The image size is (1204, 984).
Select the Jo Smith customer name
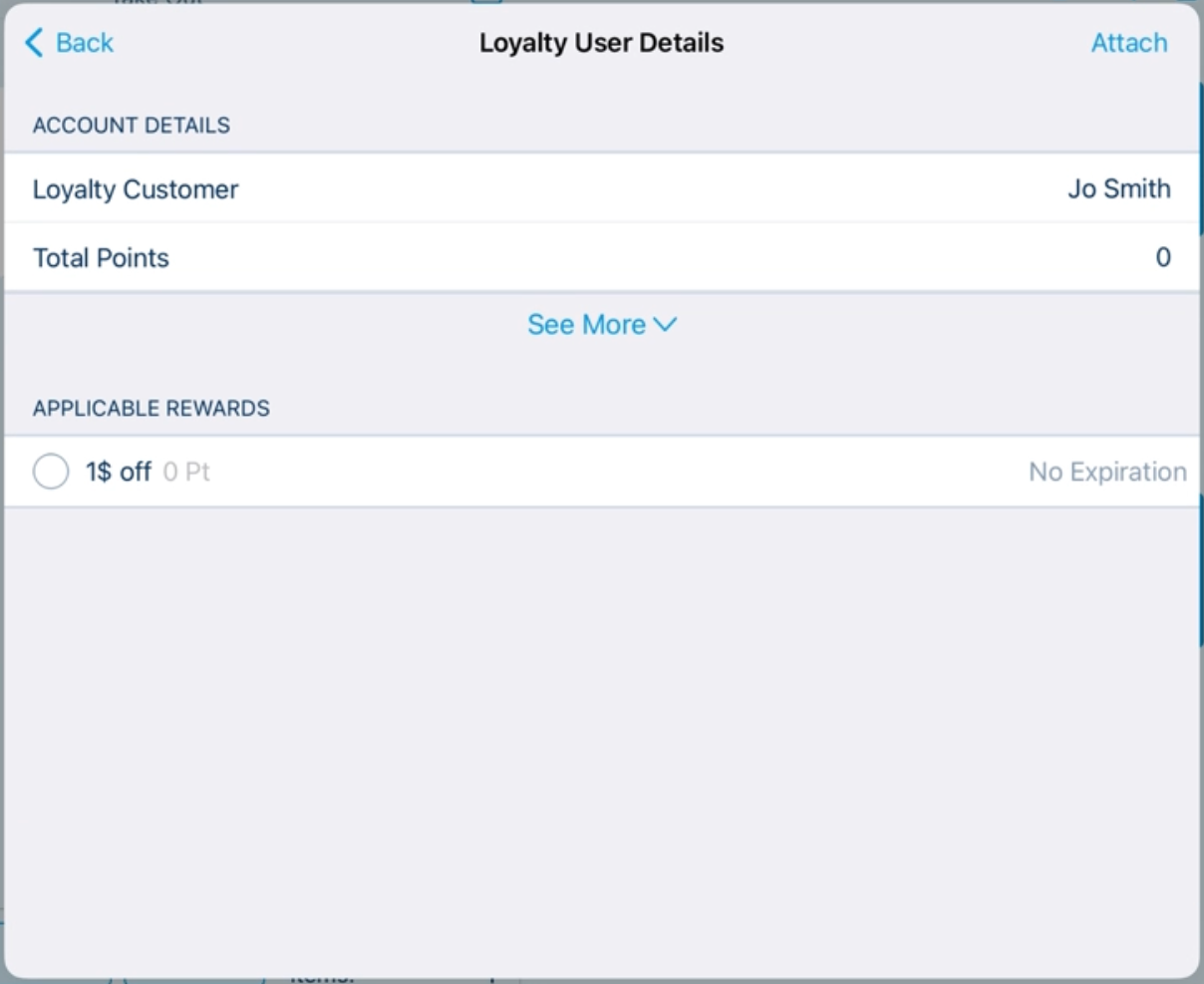pos(1118,188)
